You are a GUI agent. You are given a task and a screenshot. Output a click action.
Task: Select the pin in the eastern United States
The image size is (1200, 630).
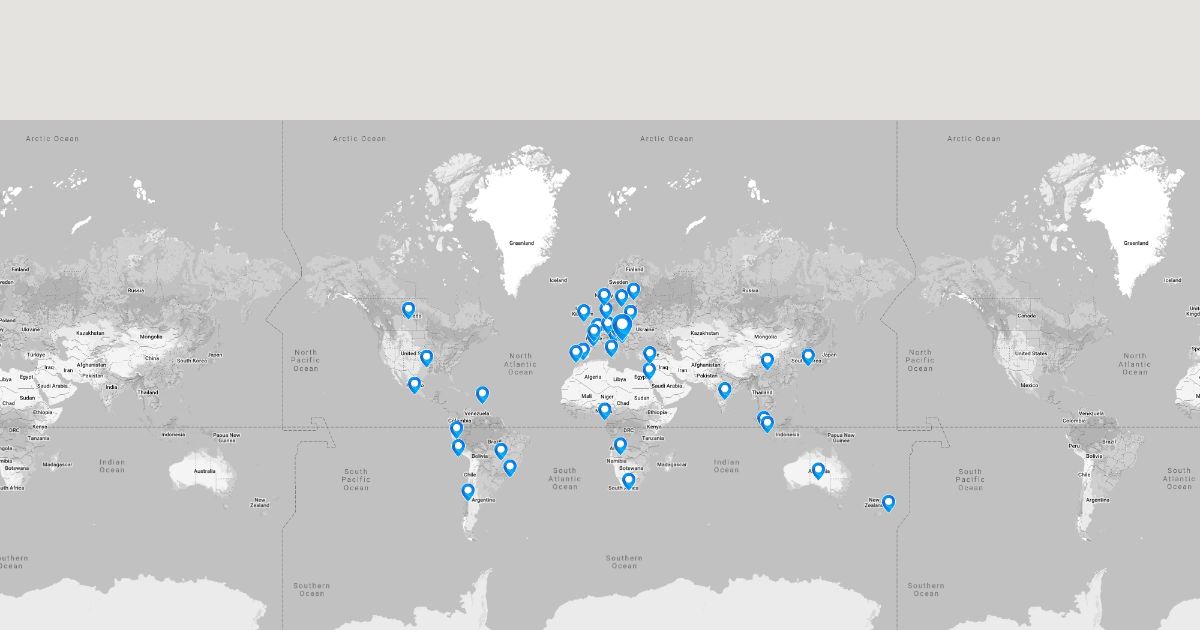coord(426,357)
